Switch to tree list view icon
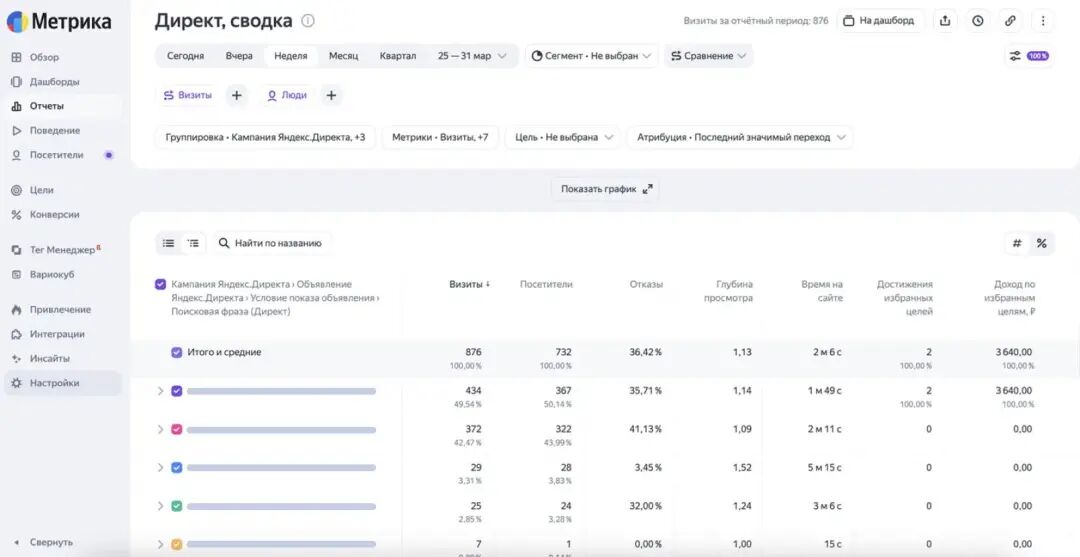The width and height of the screenshot is (1080, 557). (x=194, y=243)
